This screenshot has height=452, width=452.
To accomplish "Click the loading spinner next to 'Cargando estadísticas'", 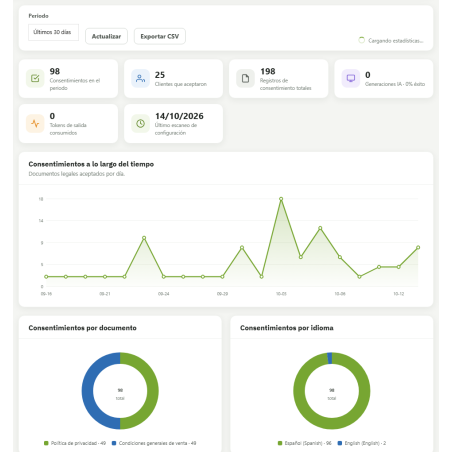I will coord(361,40).
